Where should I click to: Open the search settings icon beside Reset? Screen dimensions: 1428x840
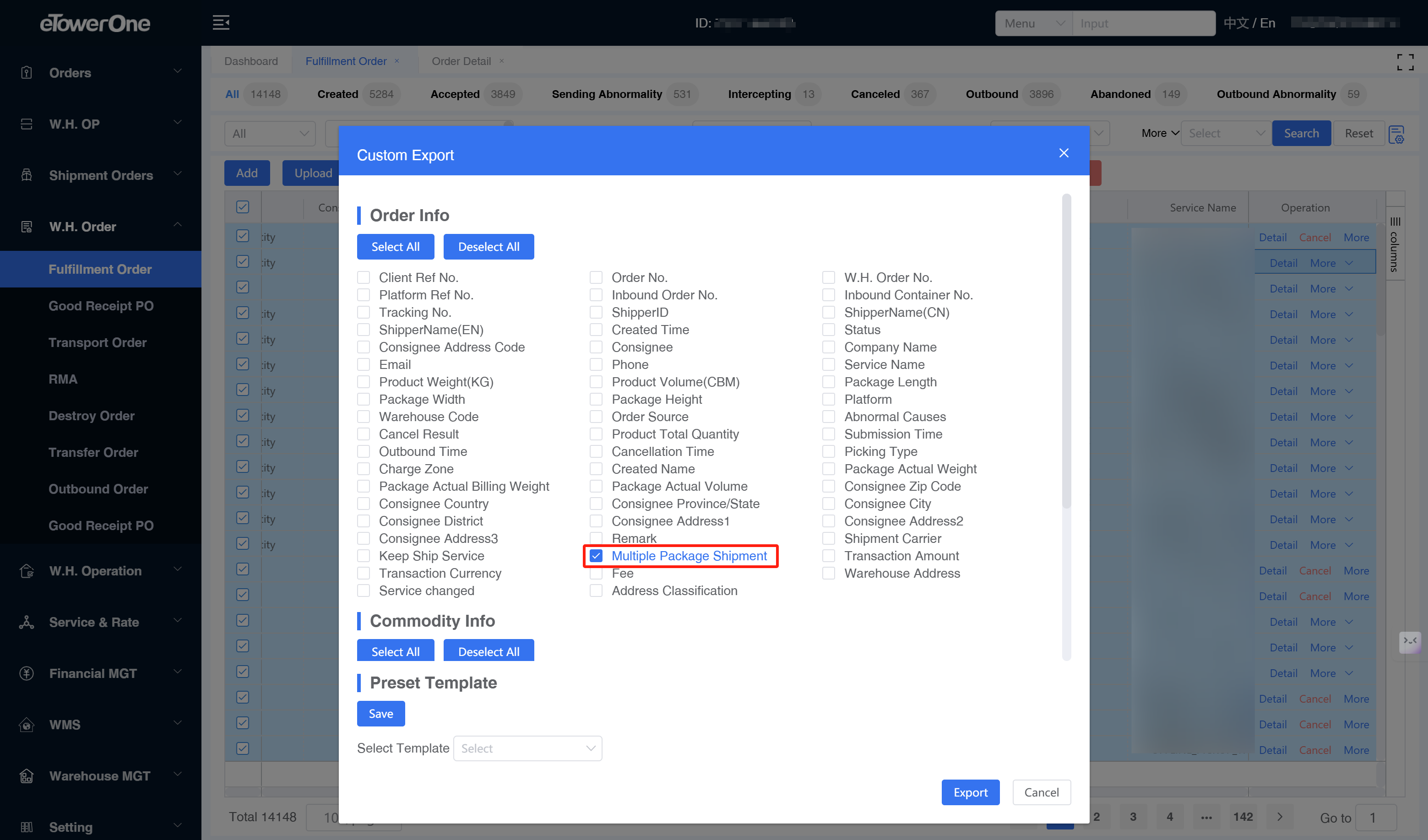[x=1397, y=134]
